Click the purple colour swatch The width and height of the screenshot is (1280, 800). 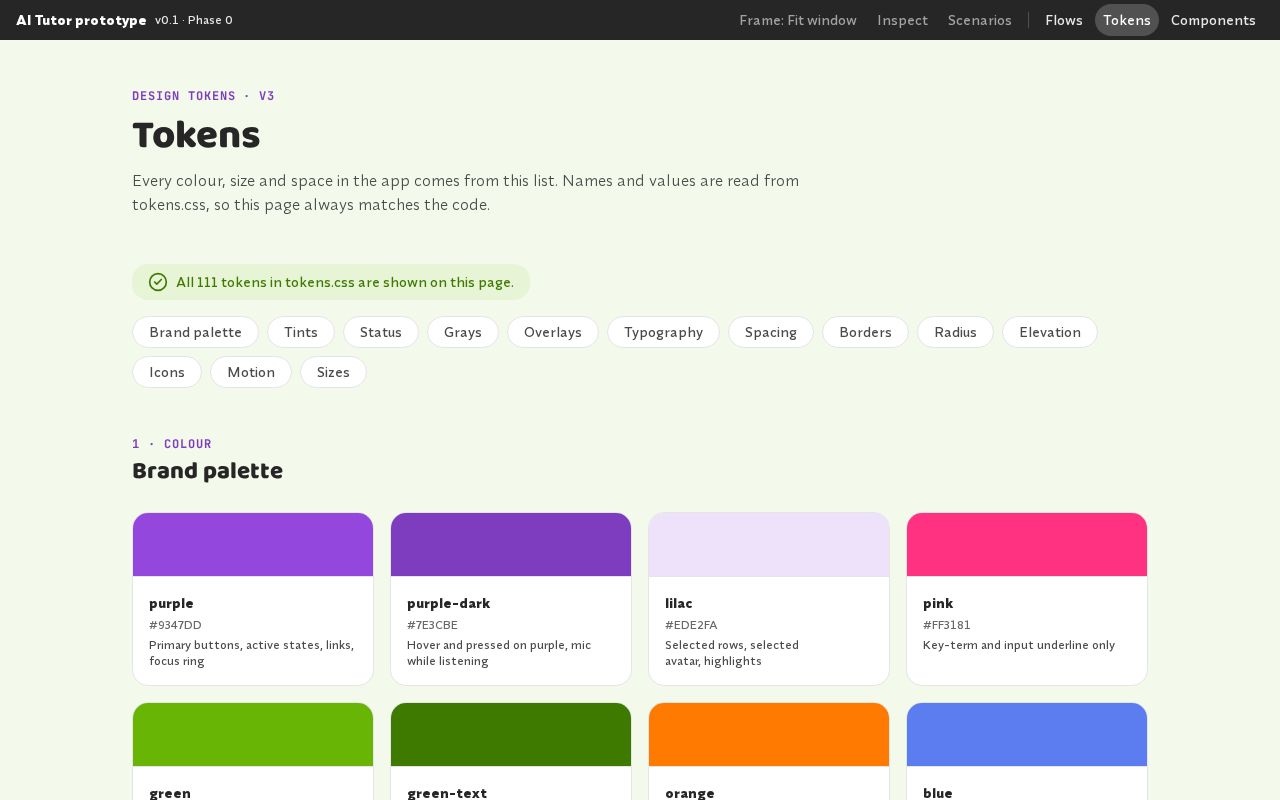(x=253, y=545)
